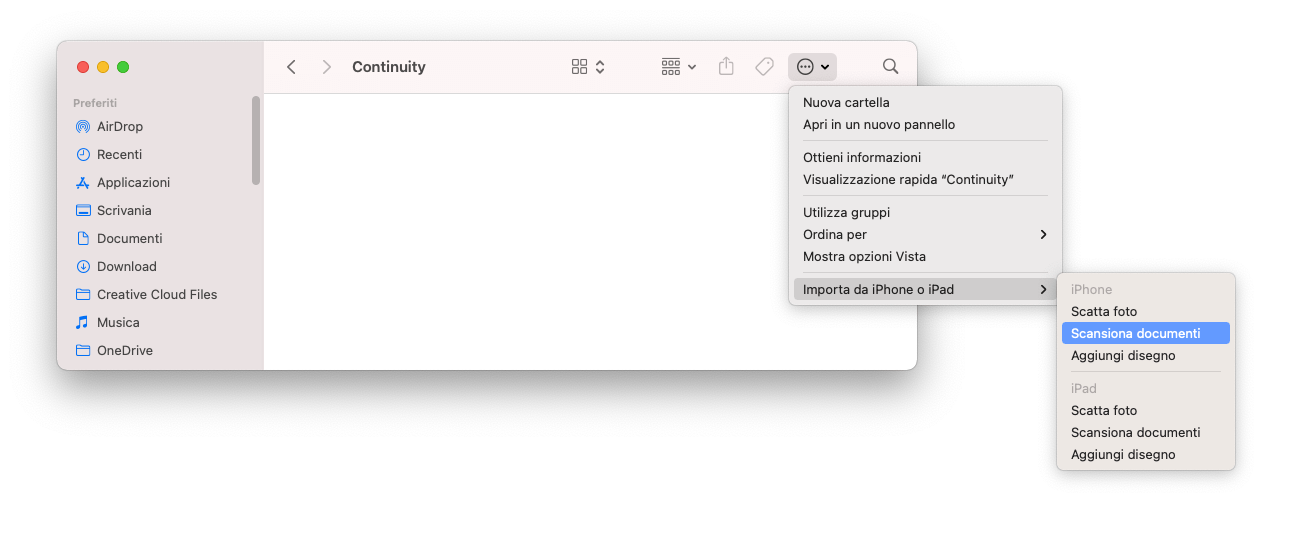
Task: Select Scatta foto under iPad
Action: (1146, 411)
